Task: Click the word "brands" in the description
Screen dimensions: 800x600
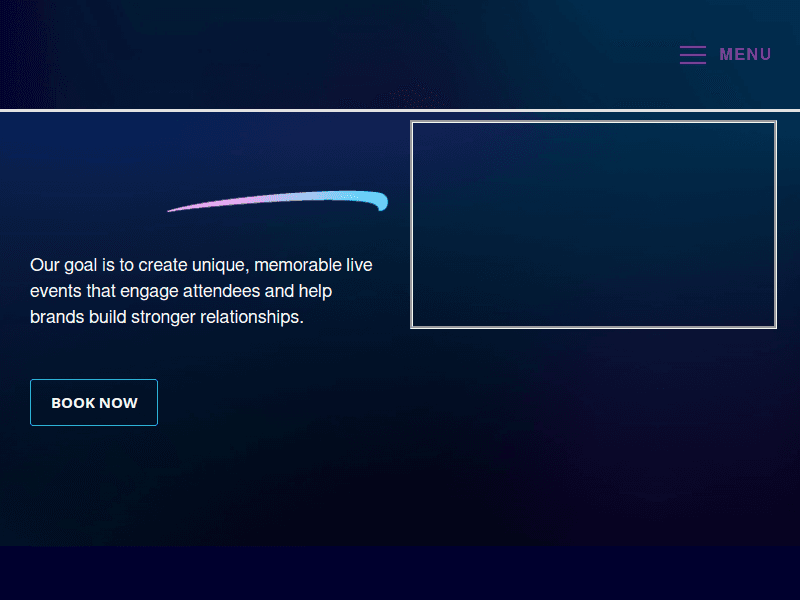Action: pyautogui.click(x=57, y=317)
